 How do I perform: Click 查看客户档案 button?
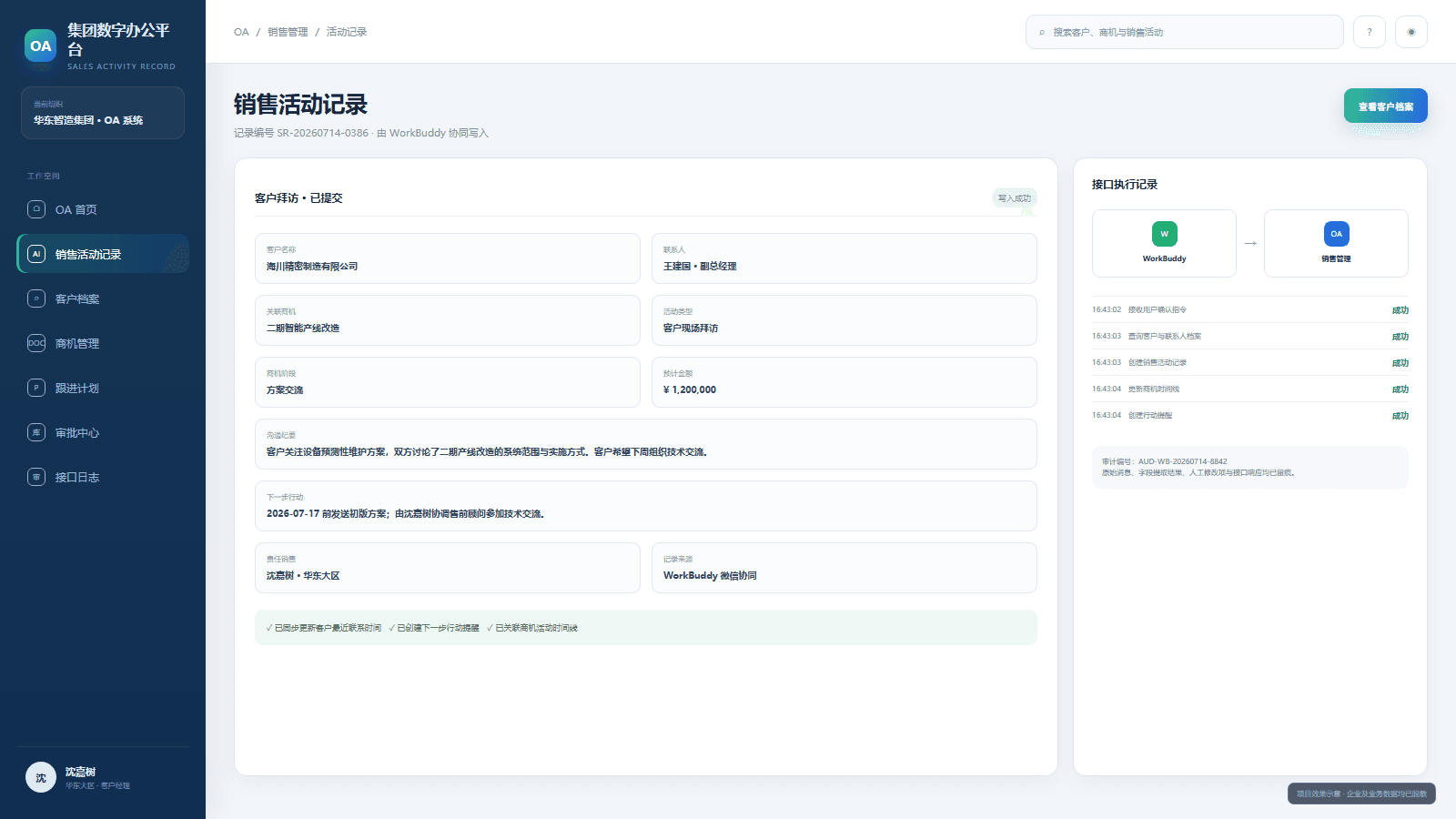pos(1386,106)
